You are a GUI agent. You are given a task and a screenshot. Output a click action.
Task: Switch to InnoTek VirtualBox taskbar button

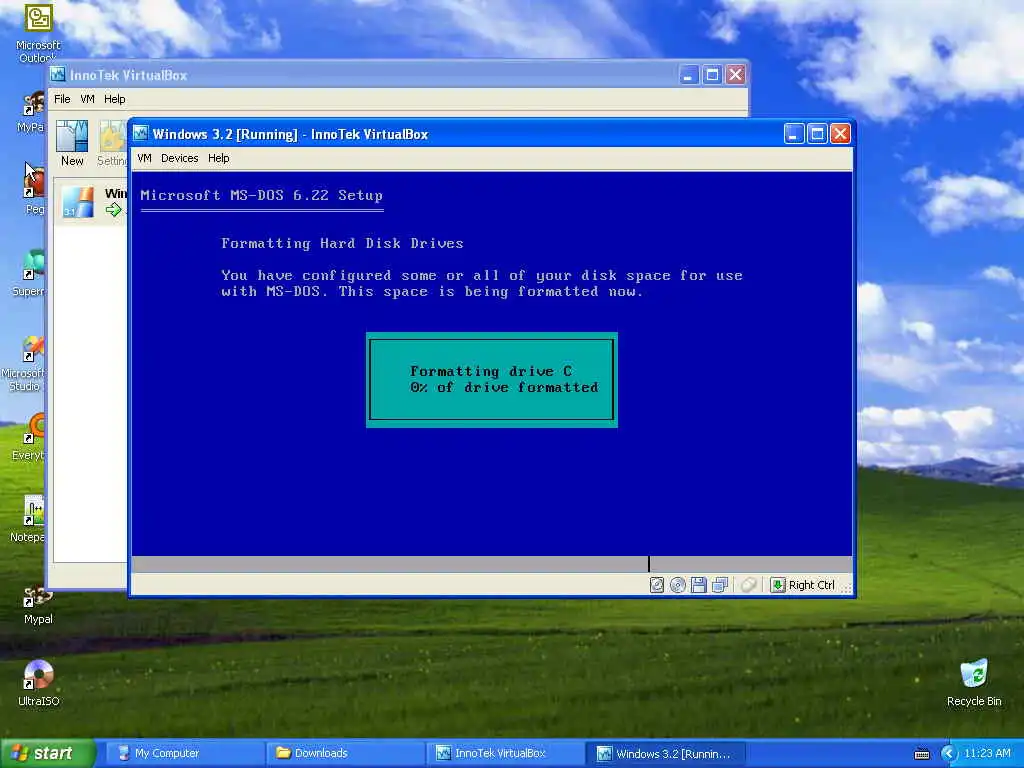point(504,753)
